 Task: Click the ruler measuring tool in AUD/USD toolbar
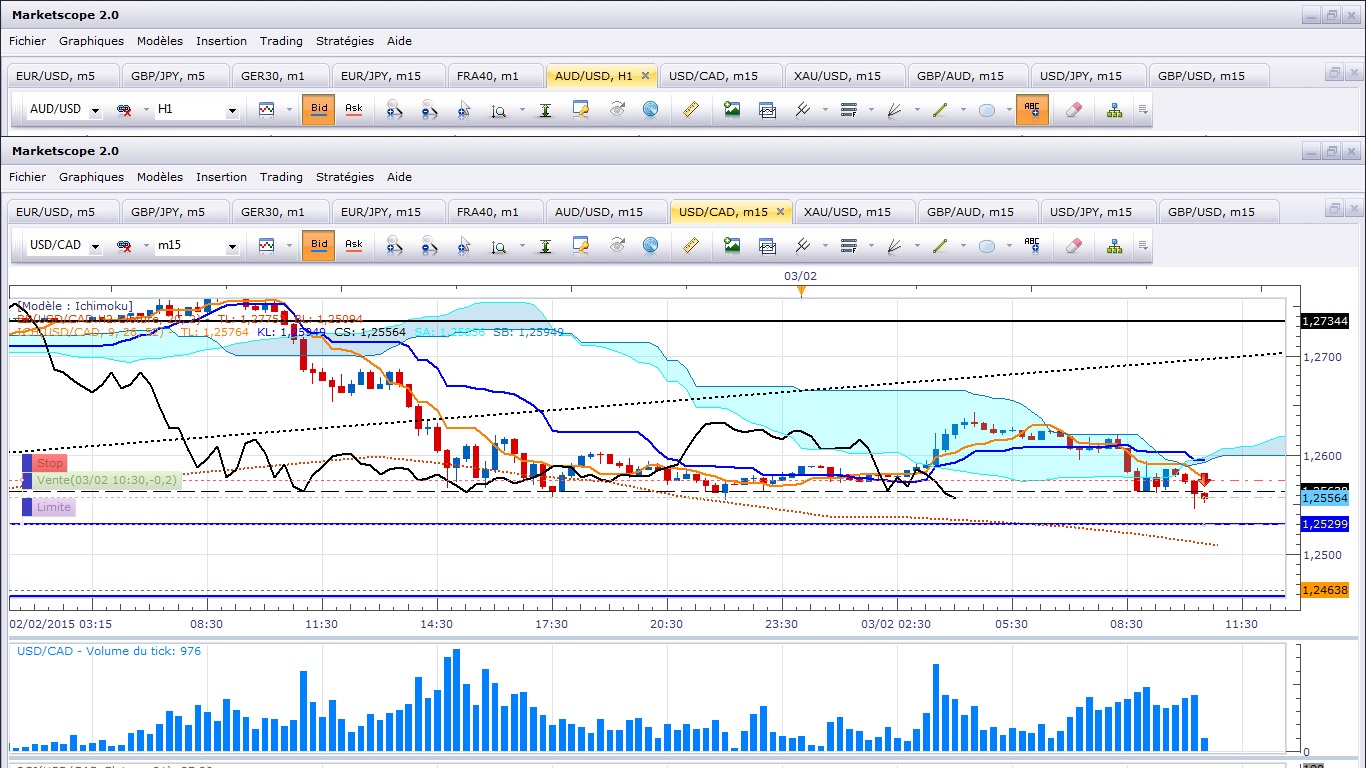pyautogui.click(x=690, y=109)
